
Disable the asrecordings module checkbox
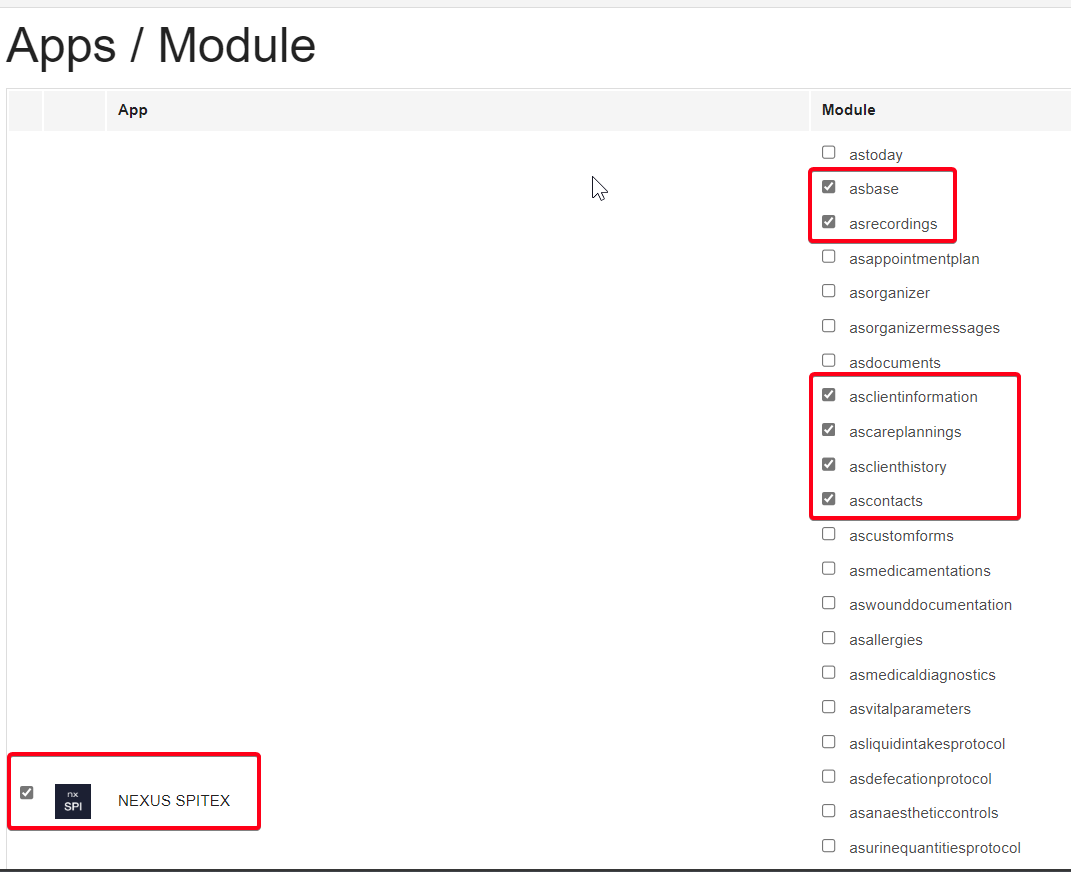[x=828, y=222]
